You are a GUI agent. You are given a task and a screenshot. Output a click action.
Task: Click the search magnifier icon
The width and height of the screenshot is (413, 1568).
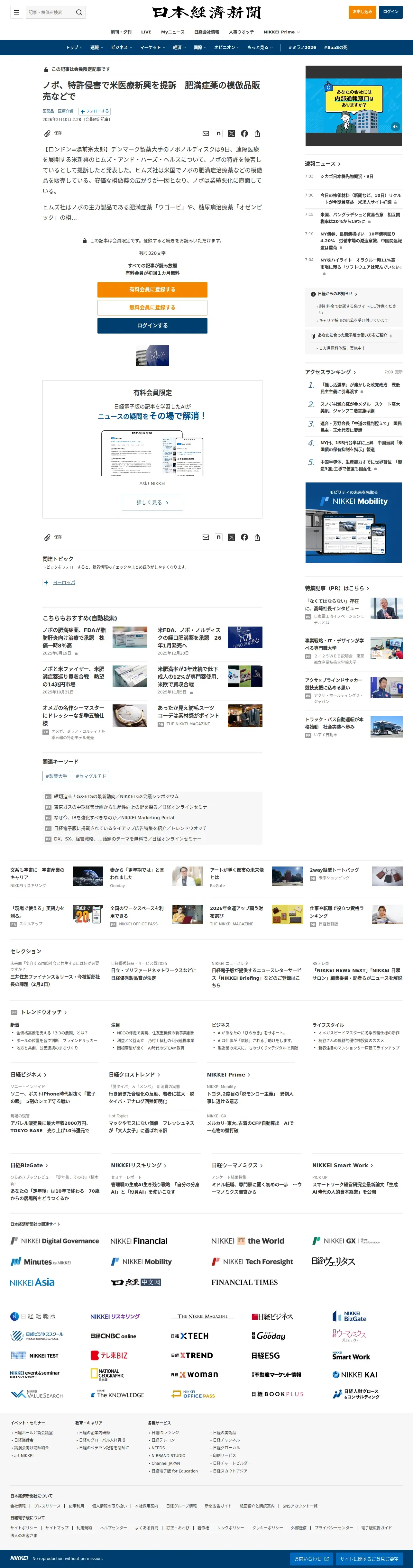[78, 12]
